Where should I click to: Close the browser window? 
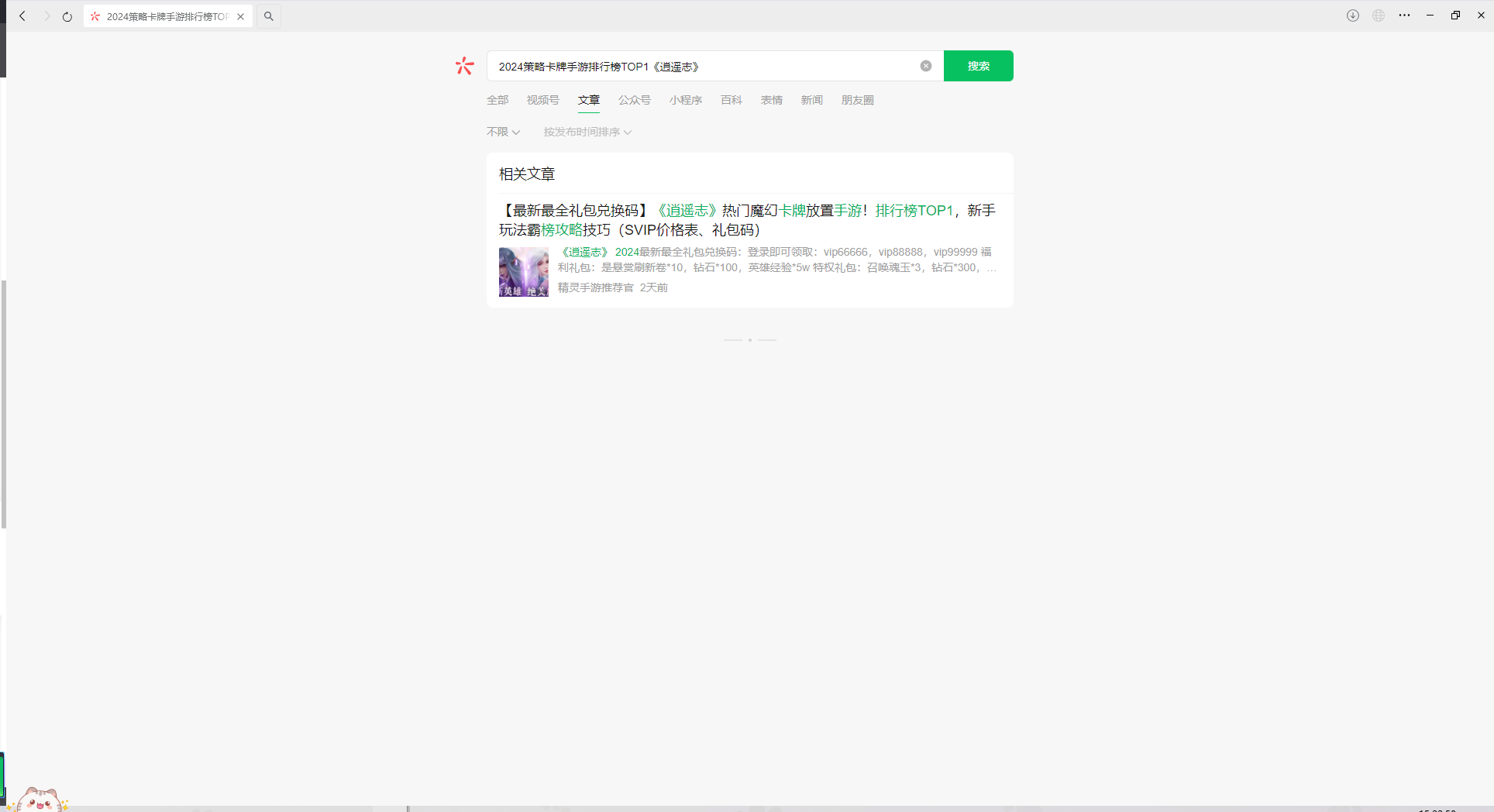(x=1481, y=15)
